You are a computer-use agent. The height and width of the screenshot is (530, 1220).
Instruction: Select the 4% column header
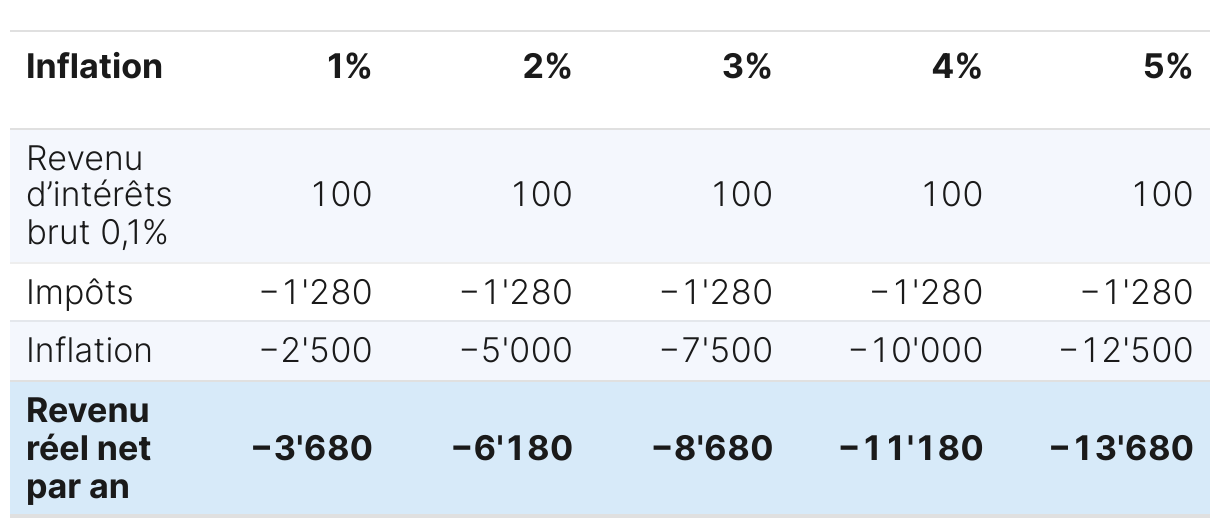pyautogui.click(x=957, y=66)
